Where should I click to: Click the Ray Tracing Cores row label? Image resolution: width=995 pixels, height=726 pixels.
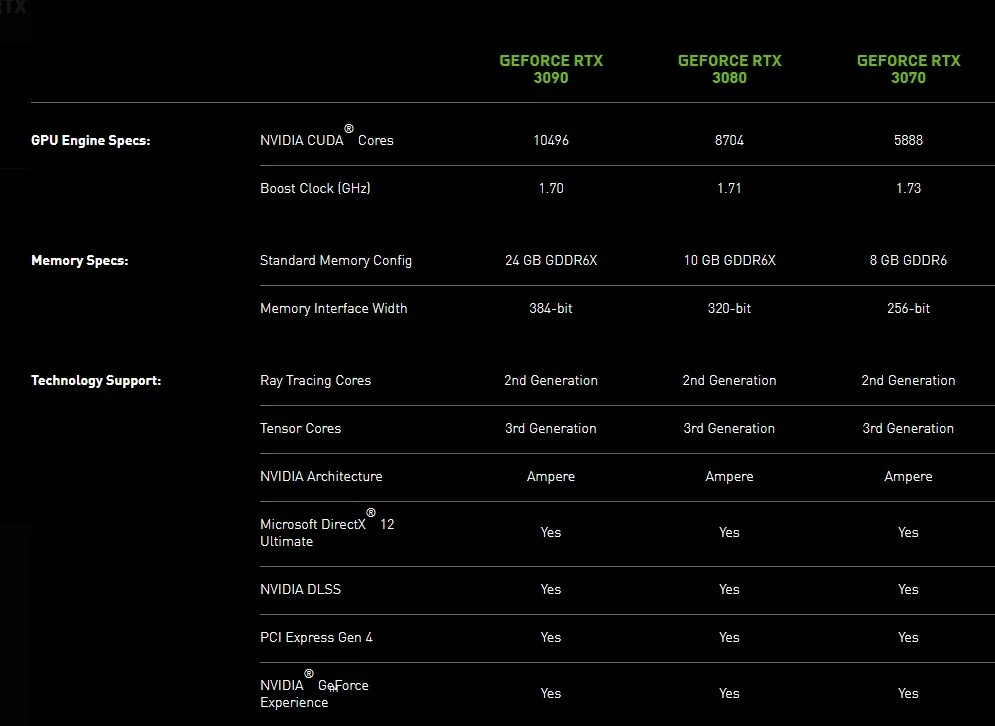(x=315, y=380)
